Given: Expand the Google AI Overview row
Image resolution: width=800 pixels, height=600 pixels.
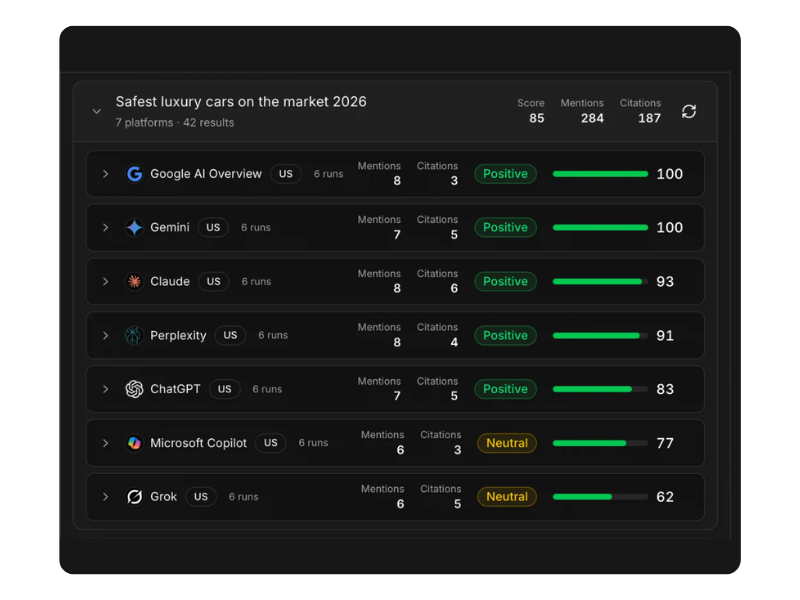Looking at the screenshot, I should coord(105,174).
